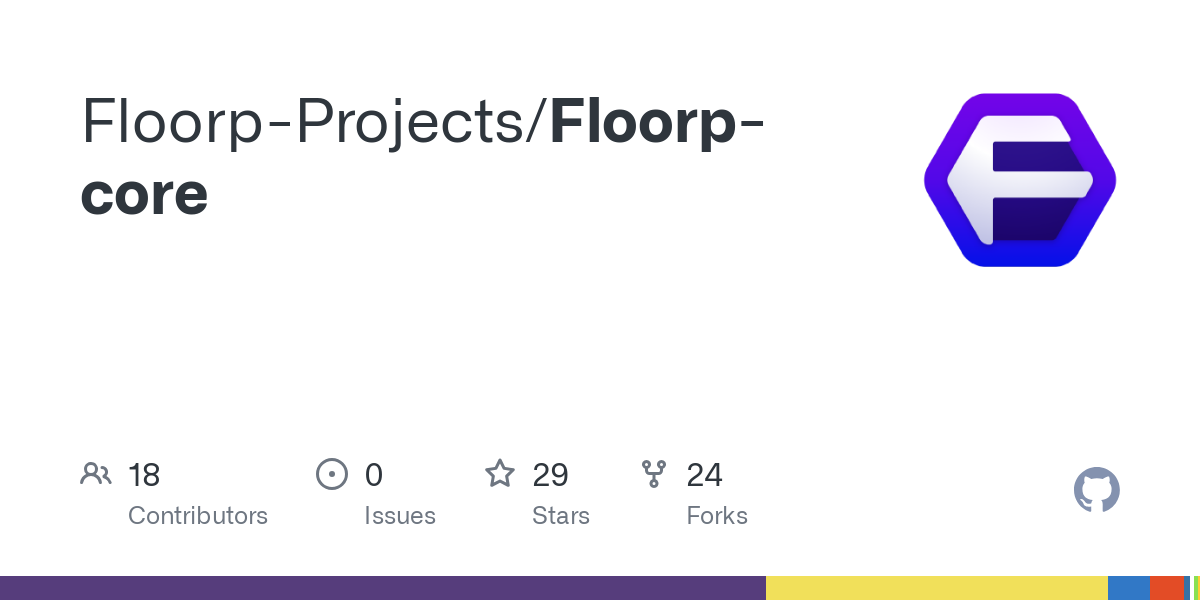Click the forks branch icon

[654, 474]
